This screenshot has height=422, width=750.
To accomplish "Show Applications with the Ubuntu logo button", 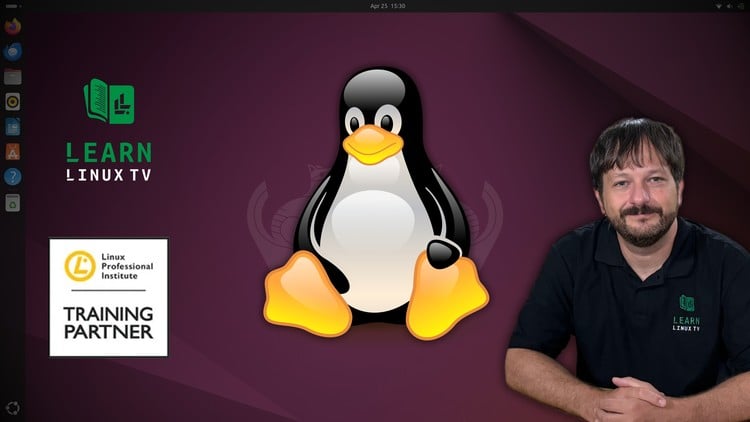I will 13,408.
